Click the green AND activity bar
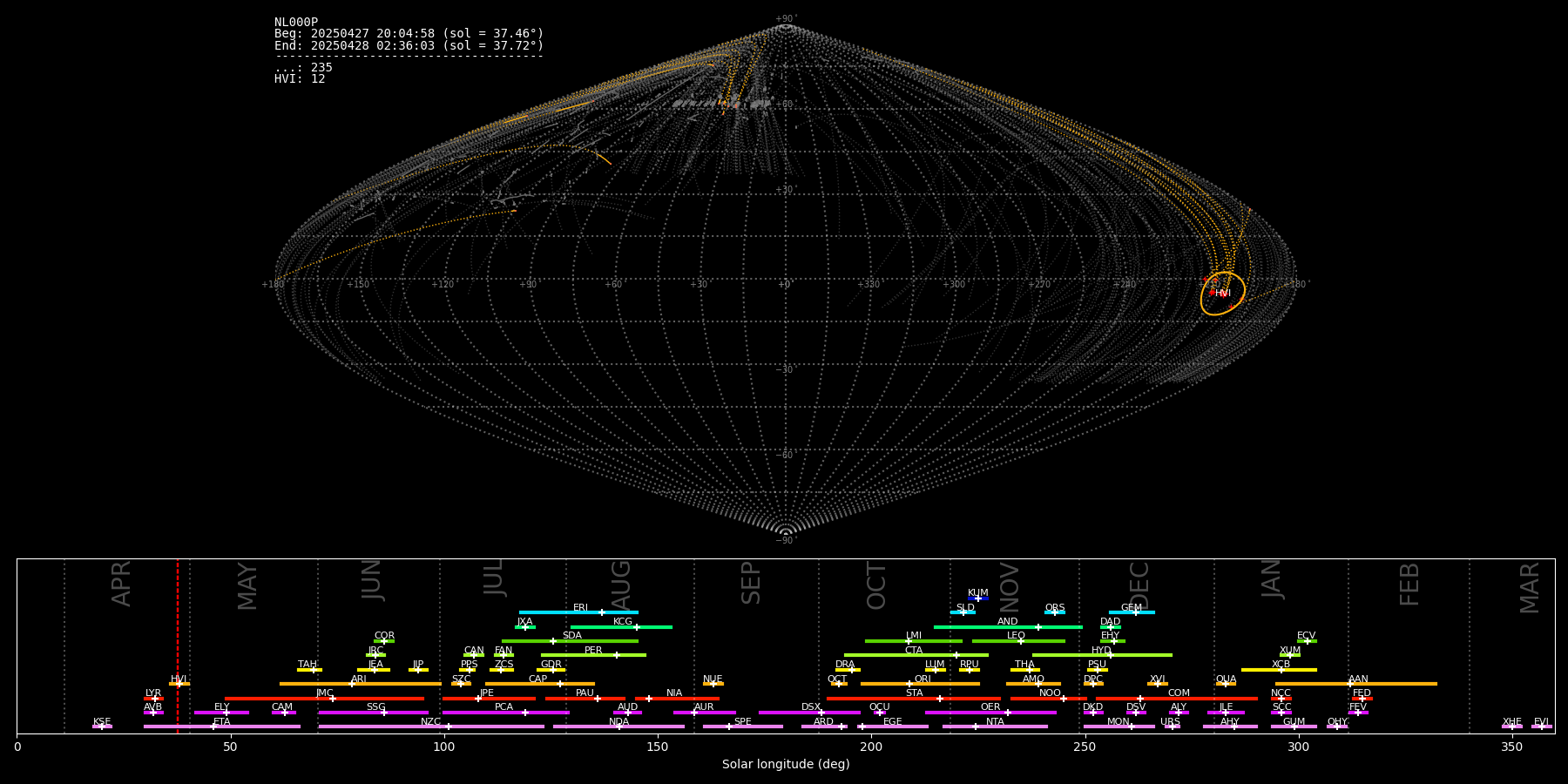The height and width of the screenshot is (784, 1568). click(1008, 626)
